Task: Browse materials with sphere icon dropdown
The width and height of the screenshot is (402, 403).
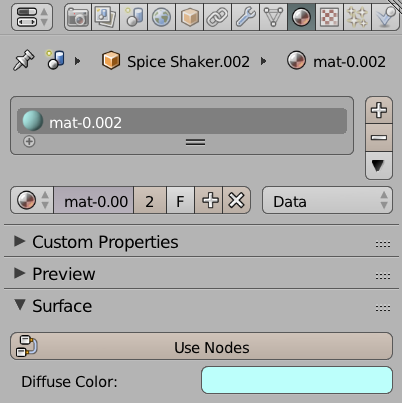Action: 32,200
